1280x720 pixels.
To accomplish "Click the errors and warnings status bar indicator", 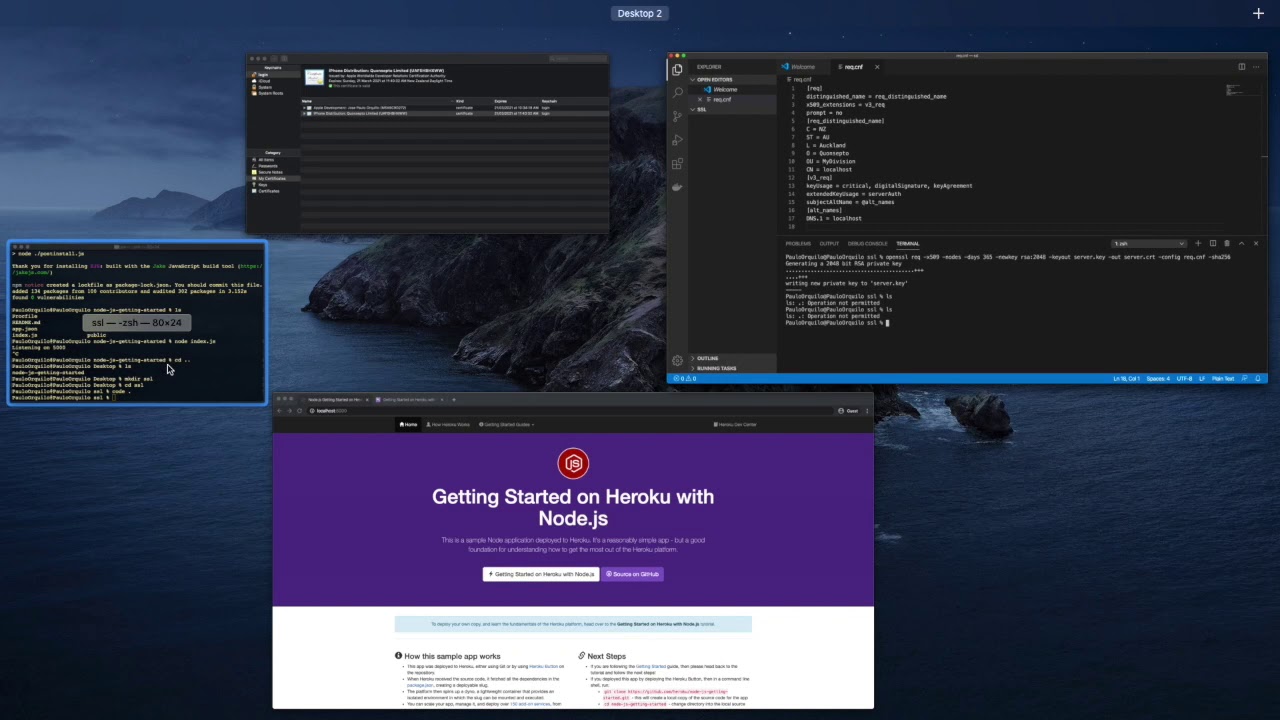I will click(684, 379).
